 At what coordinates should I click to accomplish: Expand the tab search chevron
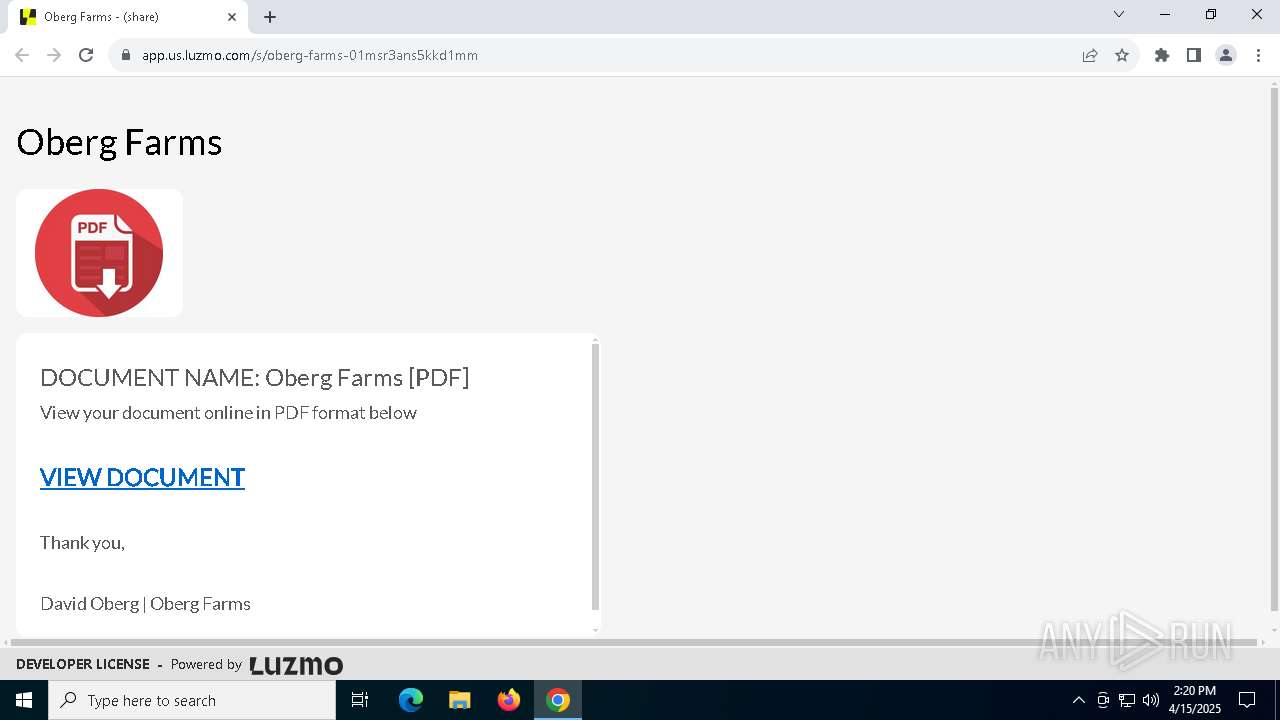(1119, 15)
